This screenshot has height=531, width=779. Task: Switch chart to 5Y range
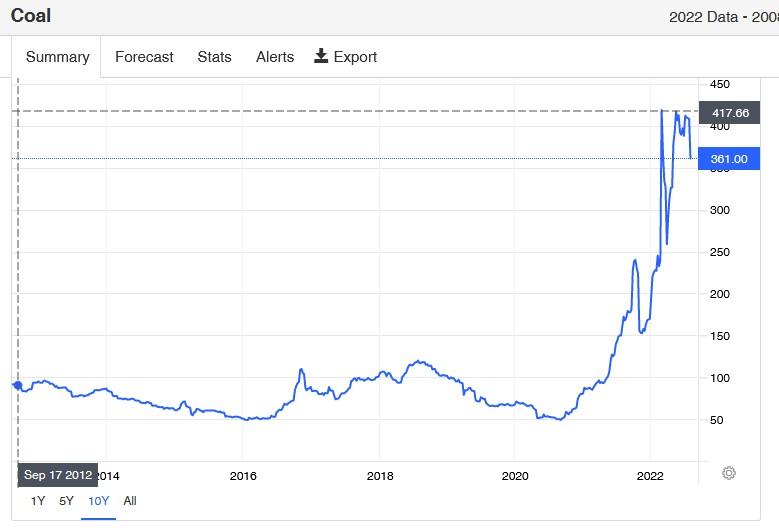click(x=66, y=501)
